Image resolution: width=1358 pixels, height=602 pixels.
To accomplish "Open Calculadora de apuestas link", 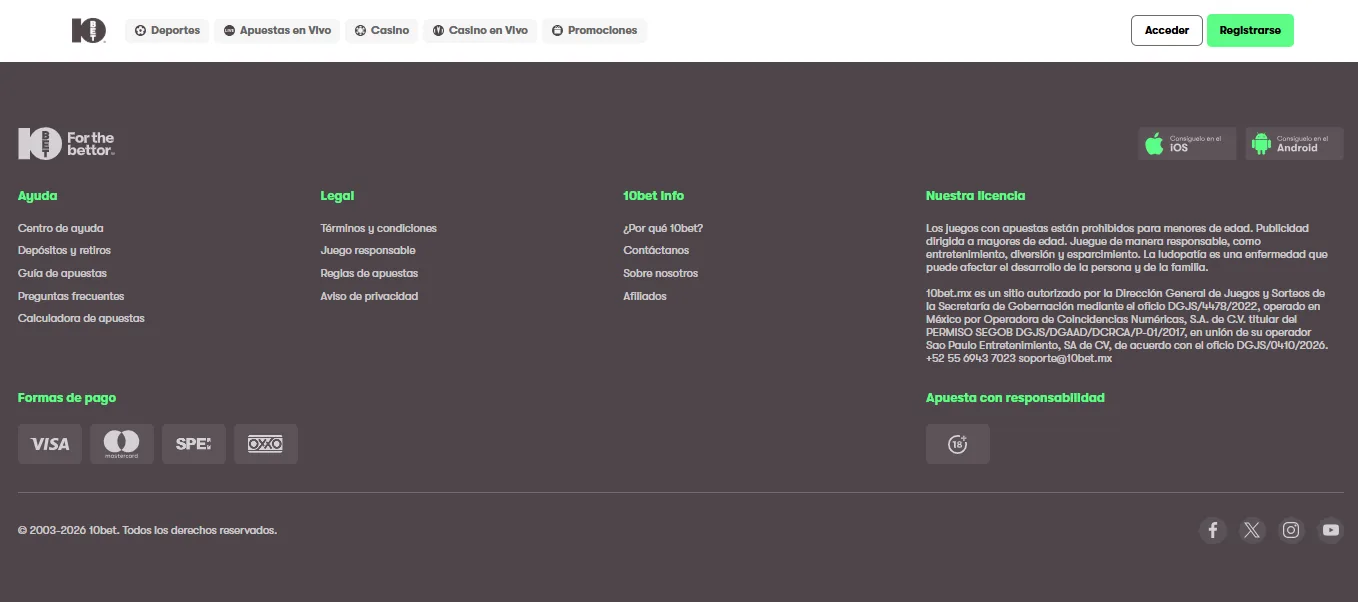I will click(x=81, y=319).
